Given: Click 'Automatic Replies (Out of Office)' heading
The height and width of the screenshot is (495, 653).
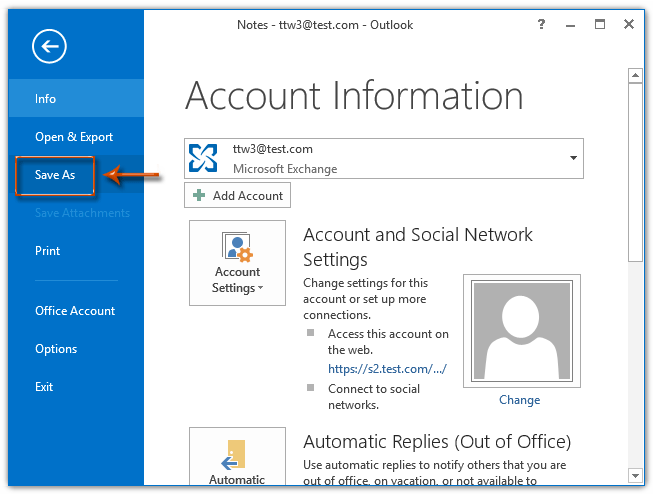Looking at the screenshot, I should [437, 442].
